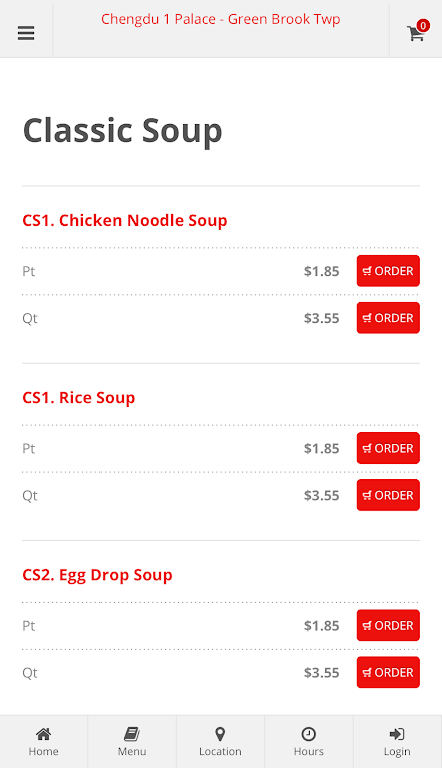Click the cart item count badge
The image size is (442, 768).
pyautogui.click(x=423, y=25)
